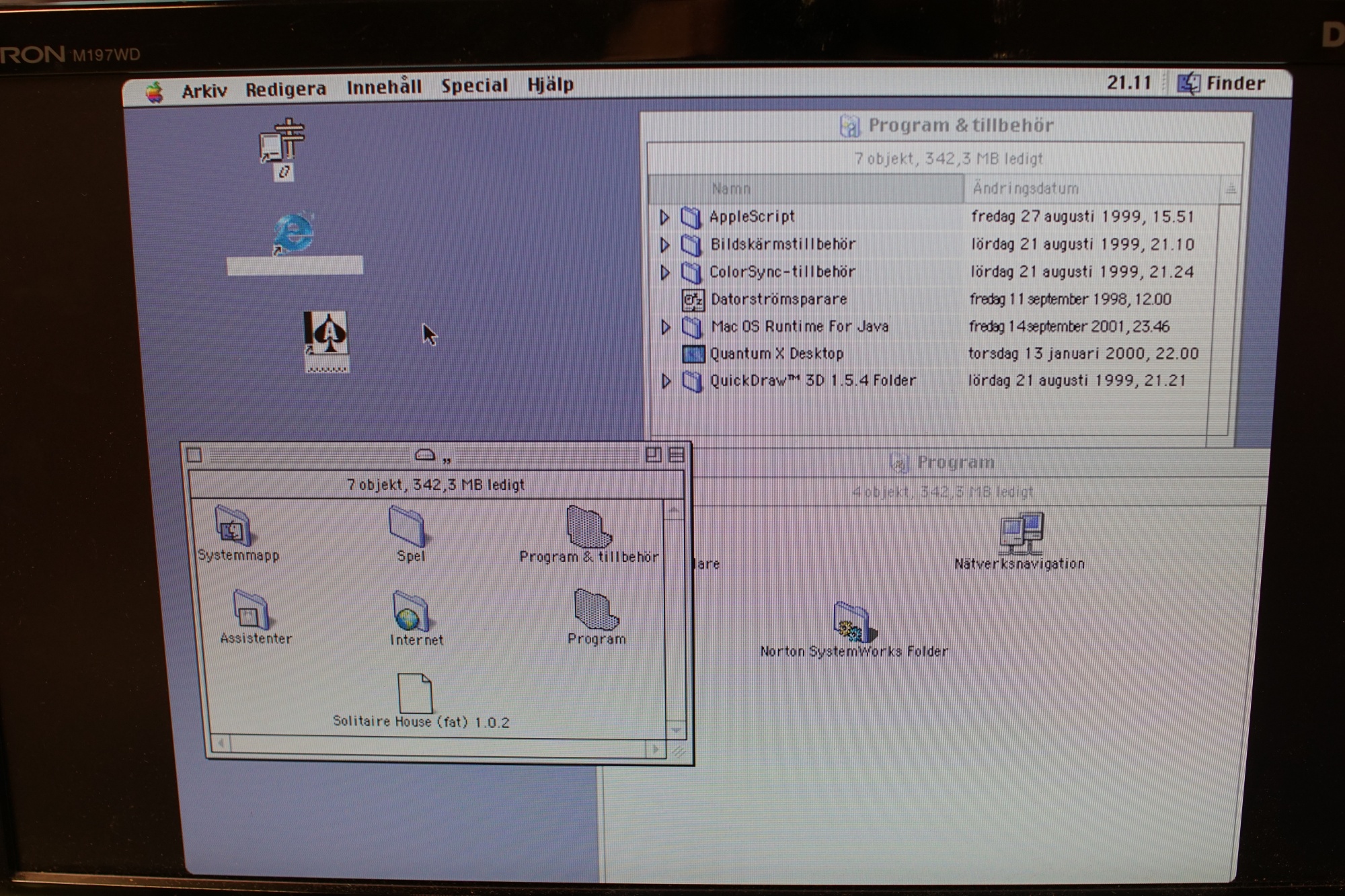This screenshot has width=1345, height=896.
Task: Select the Program & tillbehör folder icon
Action: click(x=588, y=526)
